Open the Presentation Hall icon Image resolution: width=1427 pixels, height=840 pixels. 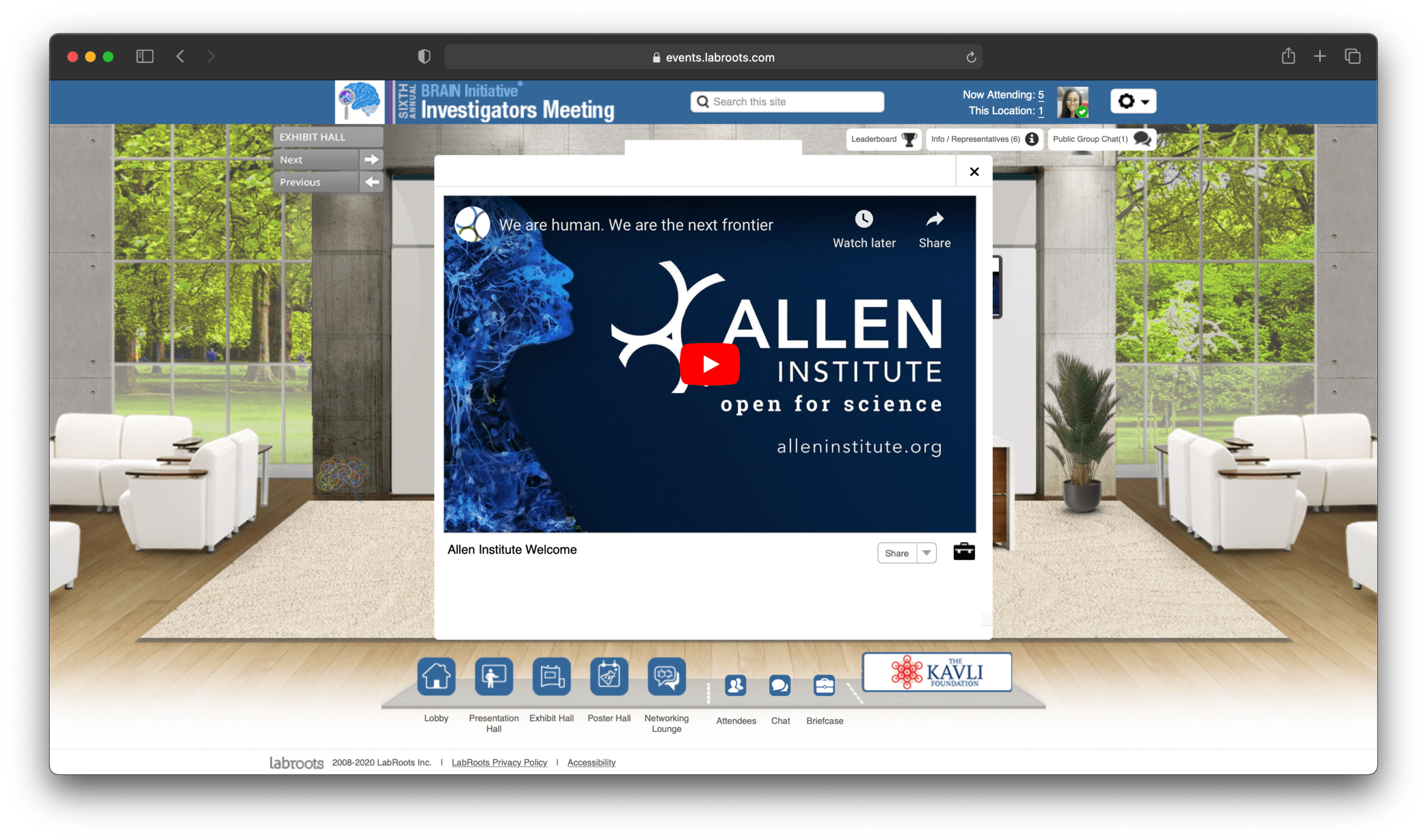point(494,676)
